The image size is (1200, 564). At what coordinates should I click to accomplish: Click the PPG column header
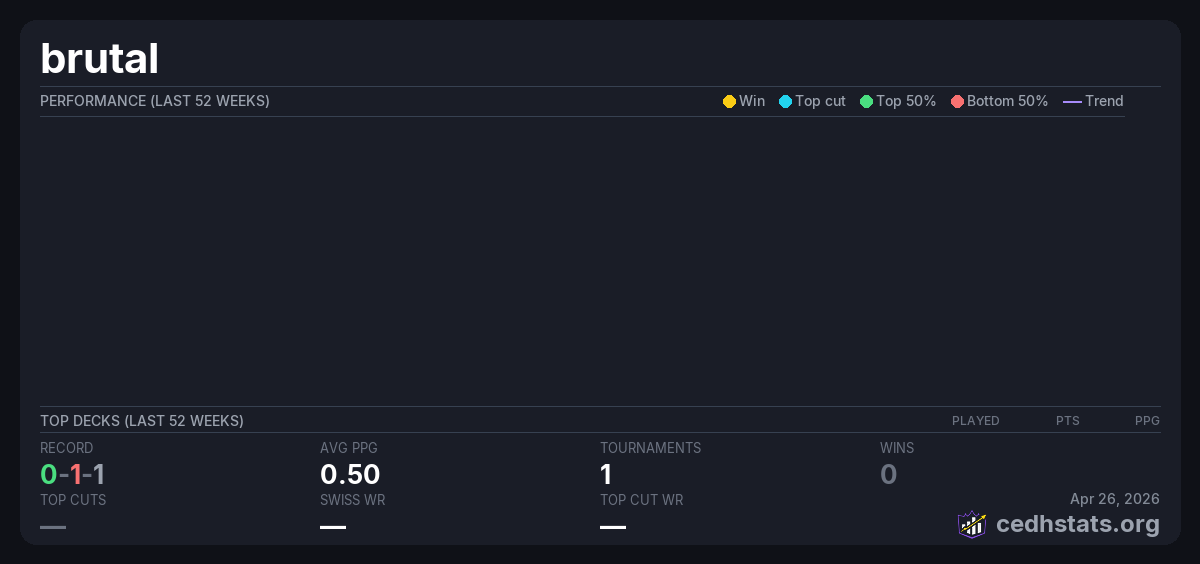click(x=1147, y=421)
